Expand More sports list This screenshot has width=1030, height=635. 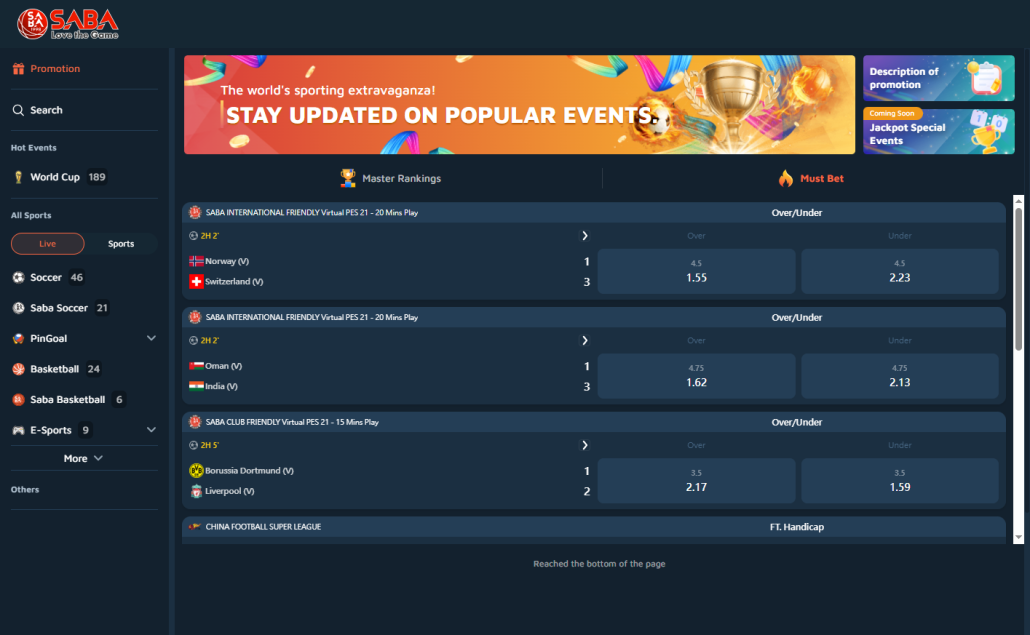83,458
